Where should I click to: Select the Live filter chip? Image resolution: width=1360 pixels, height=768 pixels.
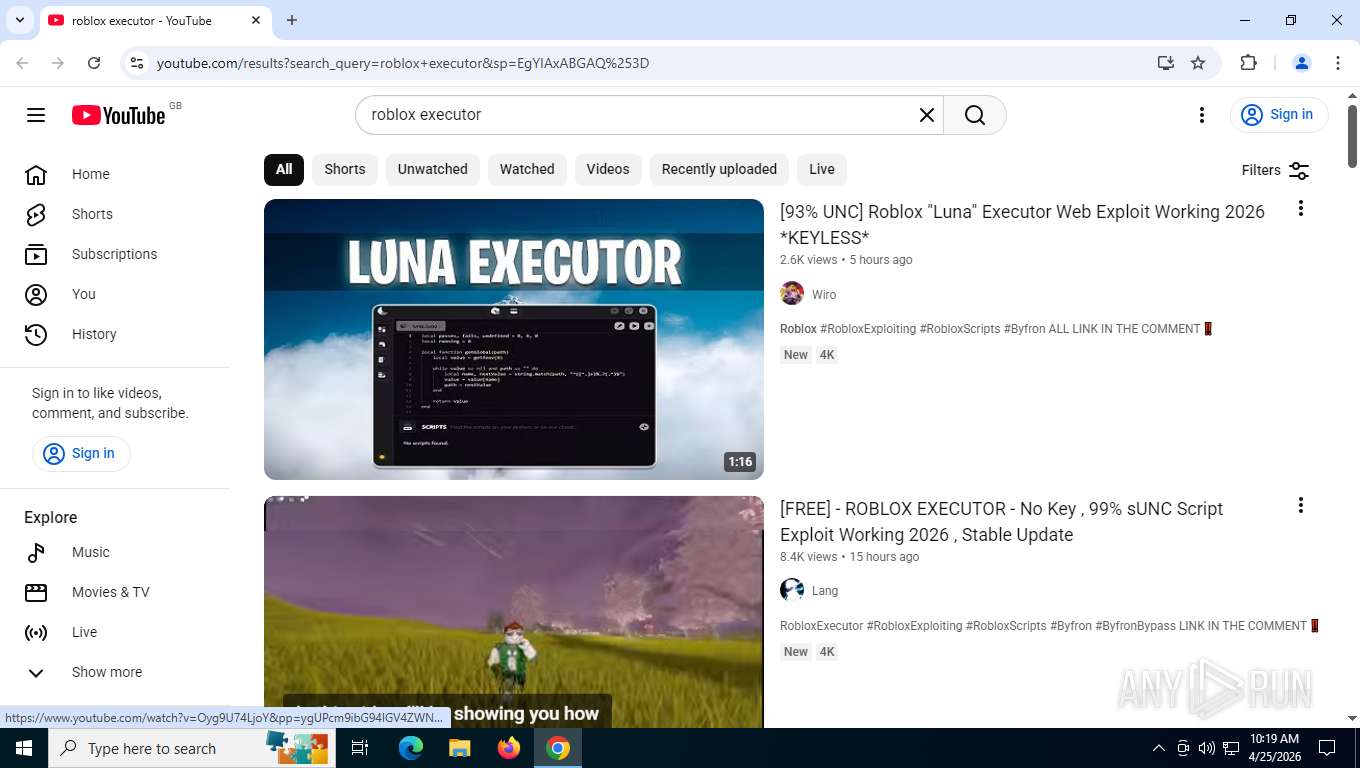(x=822, y=169)
